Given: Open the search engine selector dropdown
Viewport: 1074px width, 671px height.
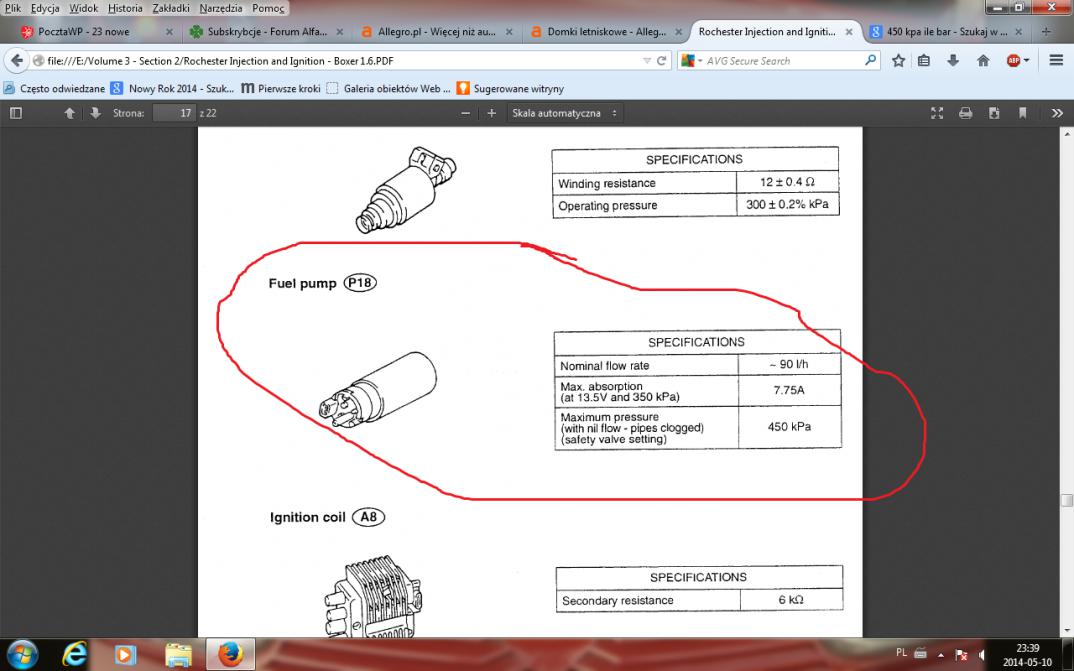Looking at the screenshot, I should (691, 61).
